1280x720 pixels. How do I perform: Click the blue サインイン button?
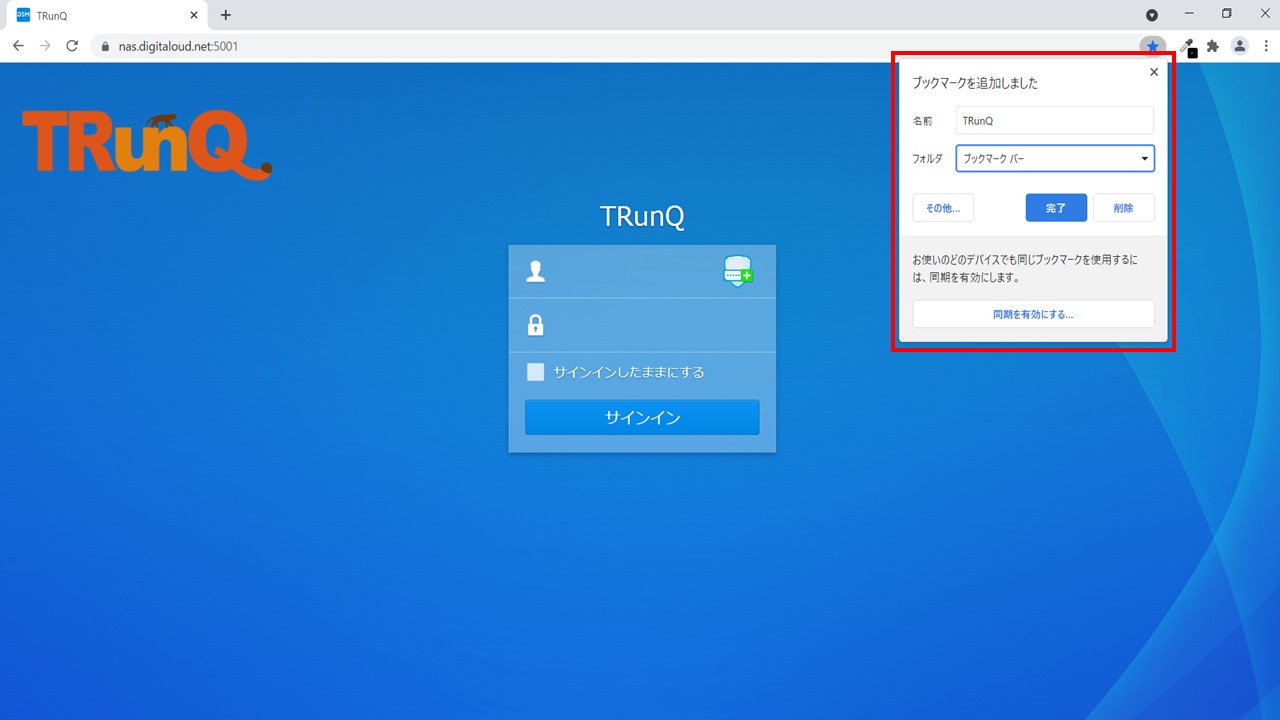tap(642, 418)
